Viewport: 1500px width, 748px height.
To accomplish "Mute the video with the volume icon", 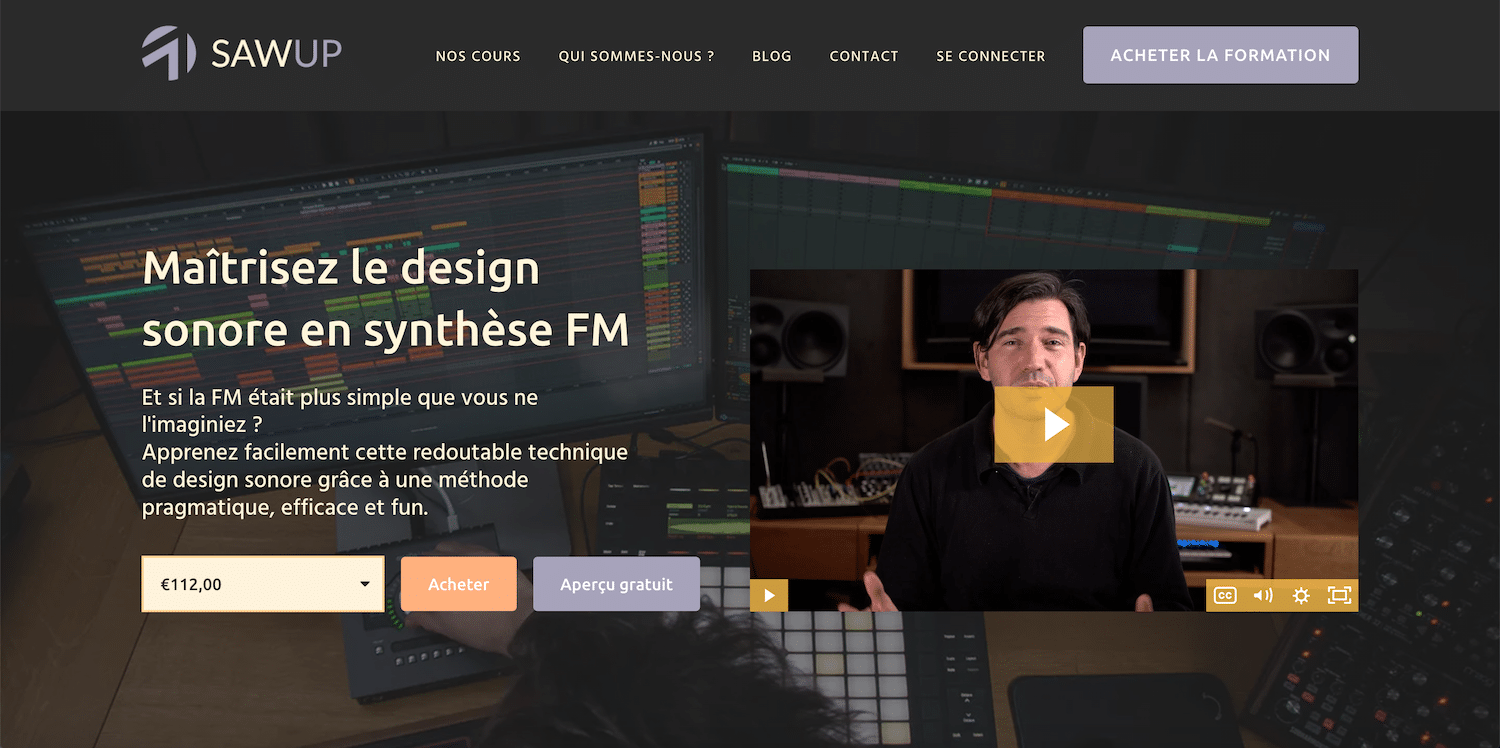I will point(1263,595).
